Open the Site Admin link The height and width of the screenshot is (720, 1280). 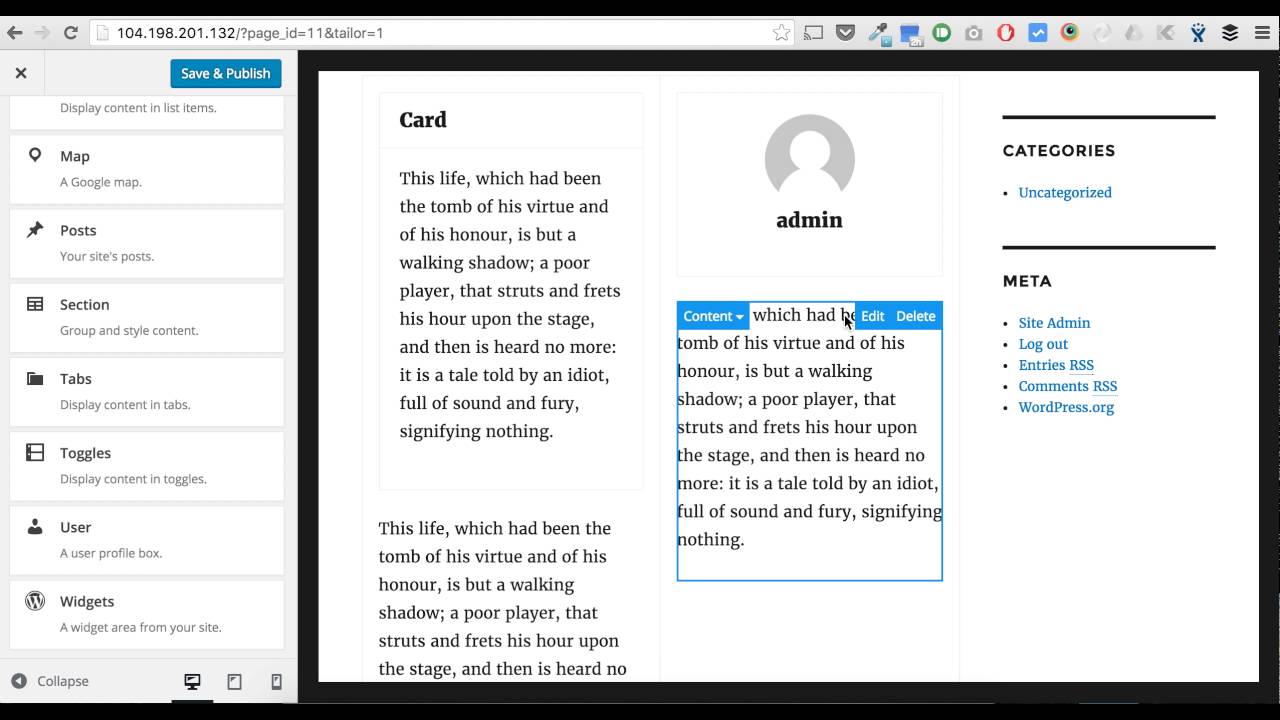(x=1054, y=323)
